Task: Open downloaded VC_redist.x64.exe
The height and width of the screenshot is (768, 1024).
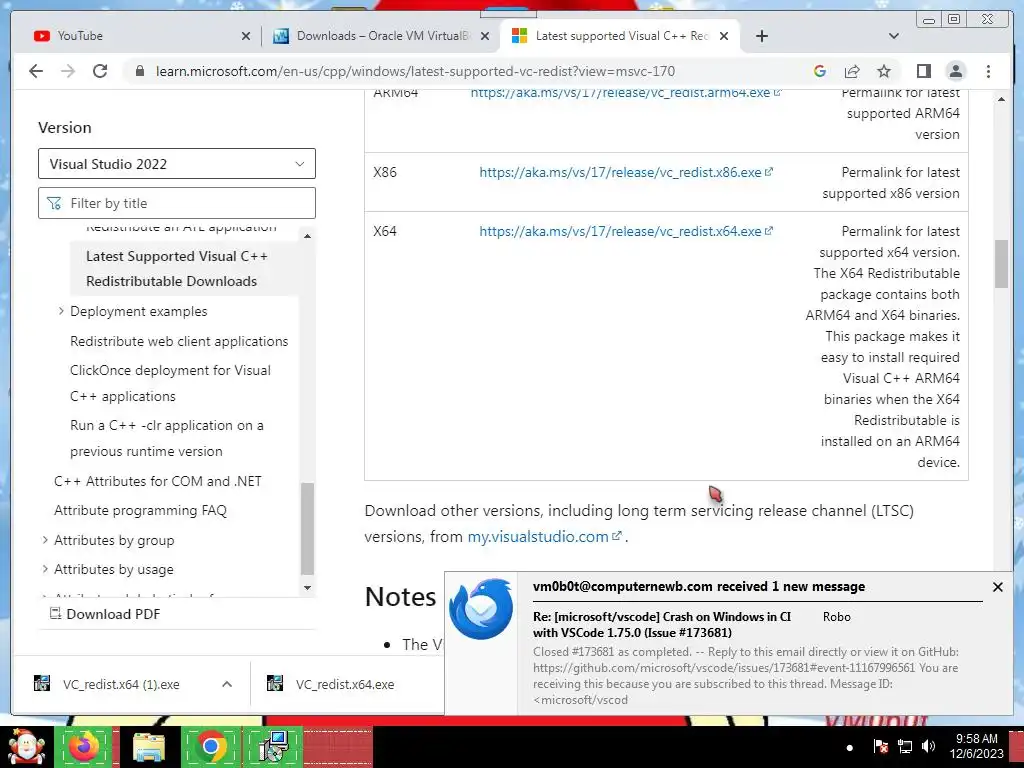Action: 345,684
